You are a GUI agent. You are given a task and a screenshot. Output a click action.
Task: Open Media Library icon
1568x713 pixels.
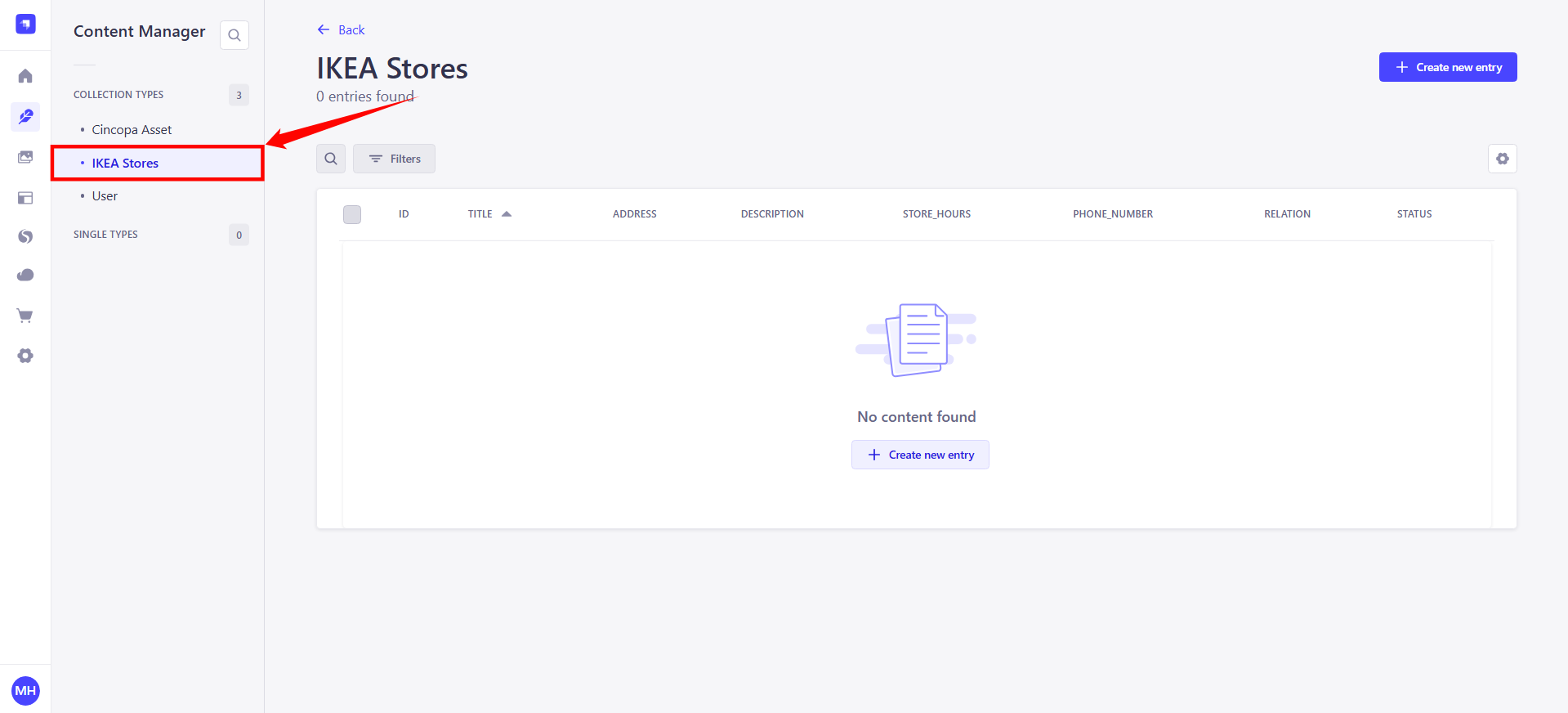25,157
